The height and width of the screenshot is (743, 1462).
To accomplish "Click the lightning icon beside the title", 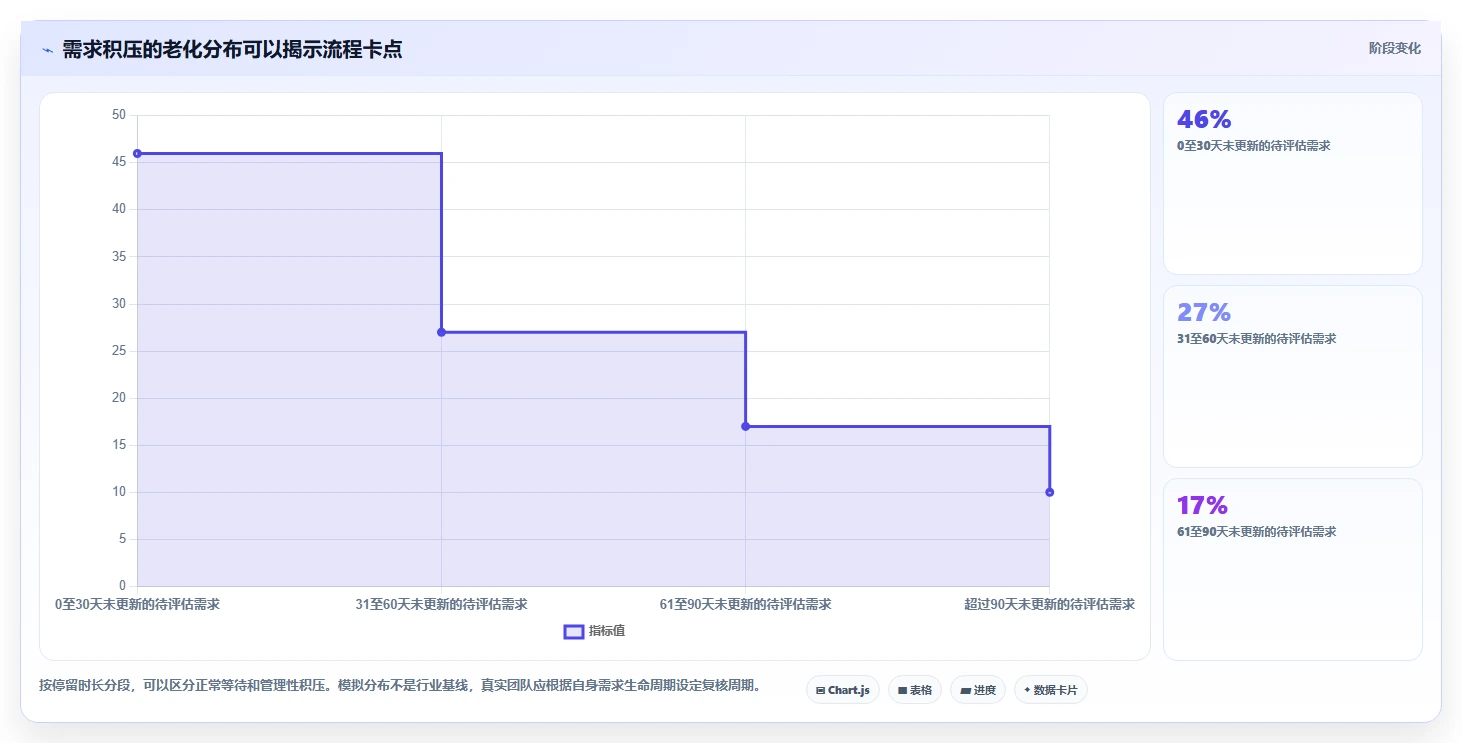I will pyautogui.click(x=47, y=50).
